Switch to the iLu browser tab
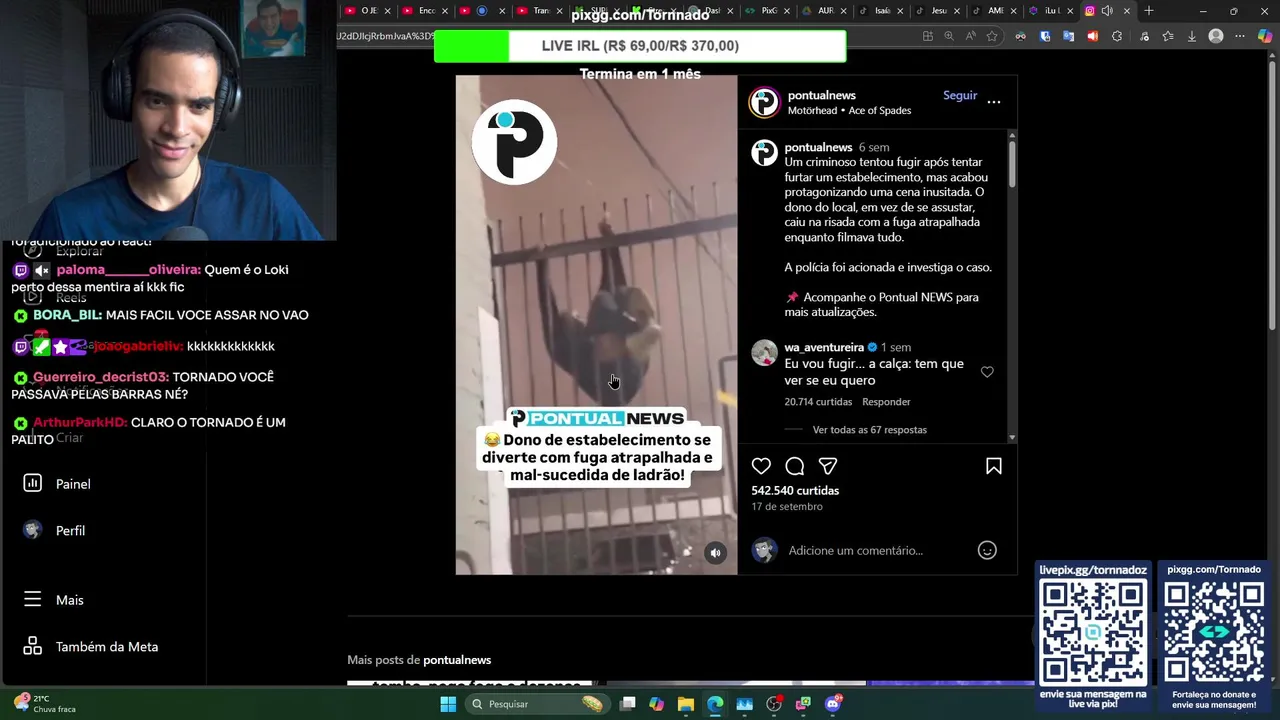Viewport: 1280px width, 720px height. click(x=1049, y=11)
